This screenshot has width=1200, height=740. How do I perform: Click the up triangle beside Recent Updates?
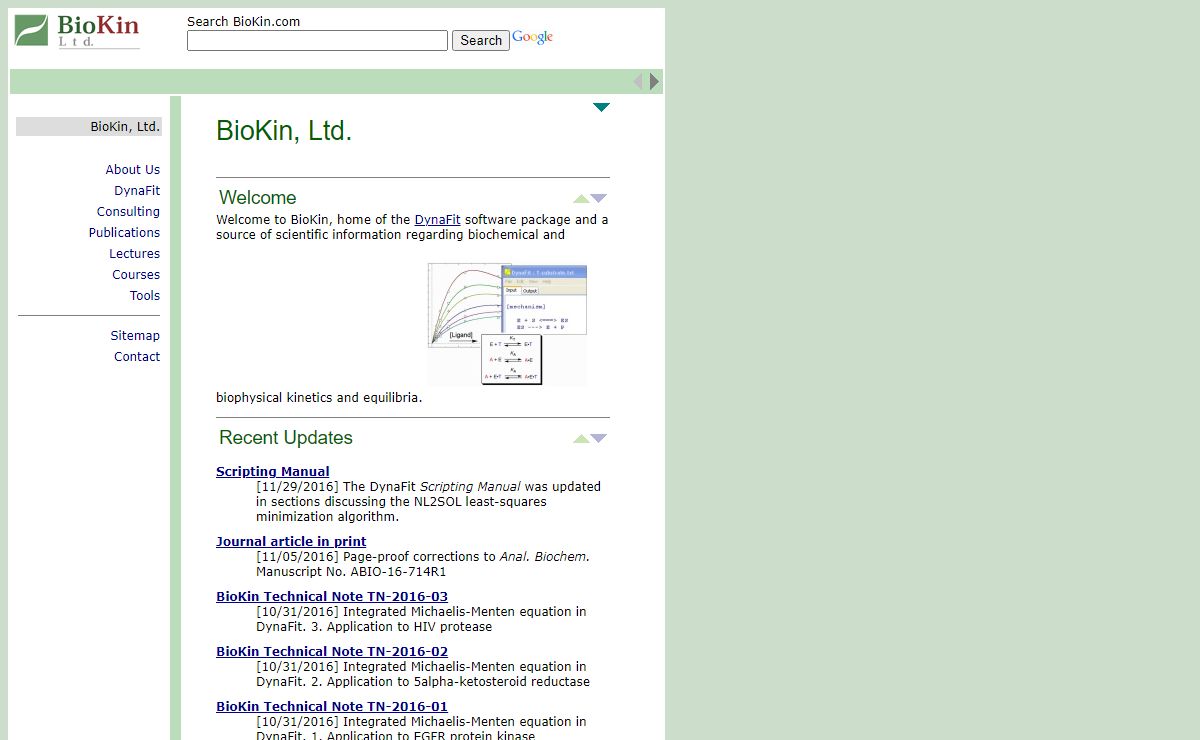click(x=581, y=438)
